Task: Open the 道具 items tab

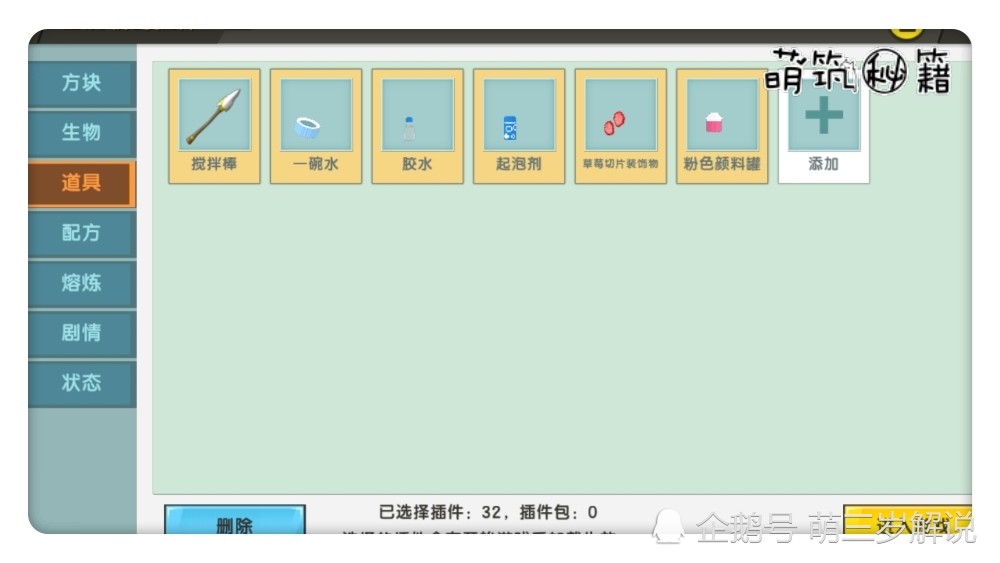Action: pyautogui.click(x=82, y=184)
